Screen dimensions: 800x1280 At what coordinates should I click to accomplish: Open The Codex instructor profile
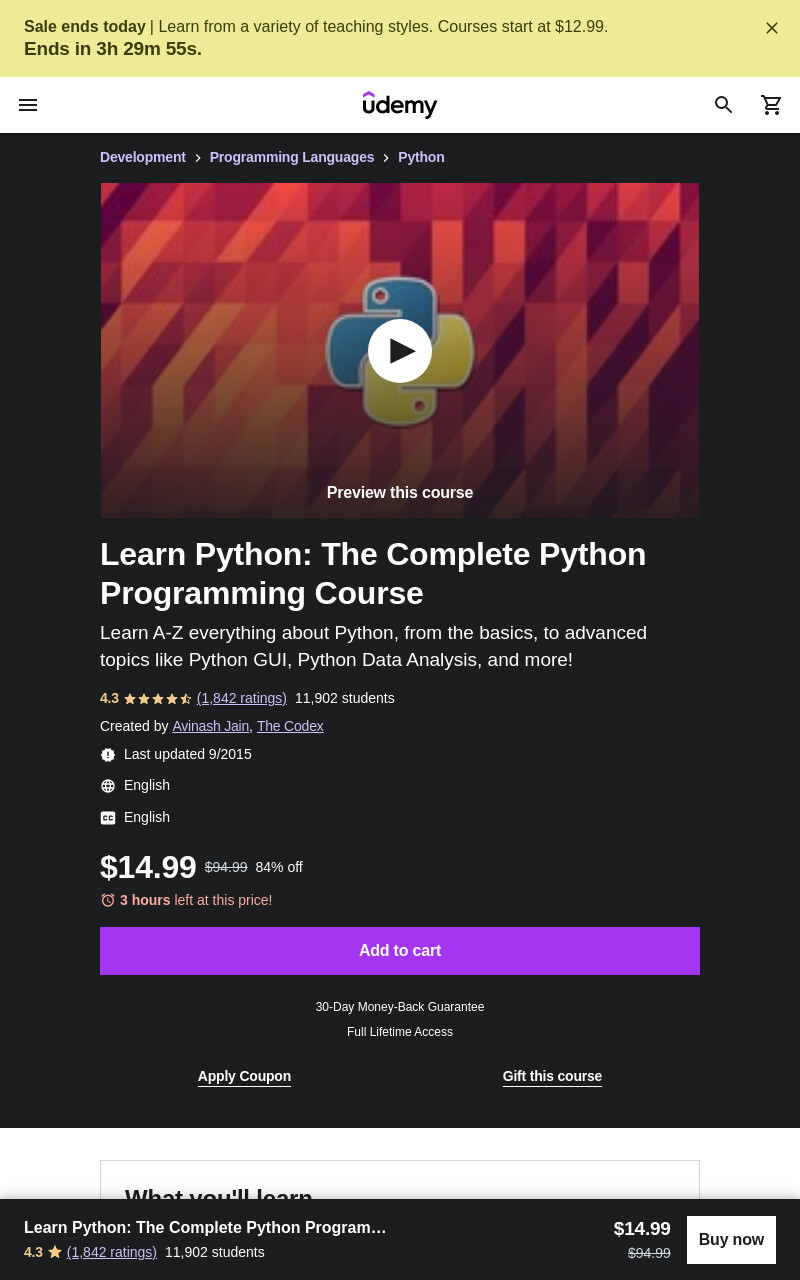[290, 726]
